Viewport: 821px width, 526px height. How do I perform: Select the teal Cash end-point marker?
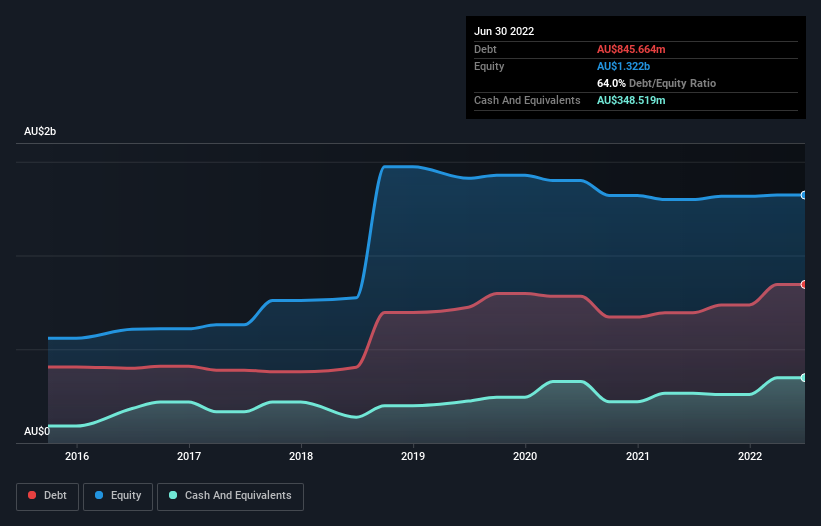pyautogui.click(x=804, y=377)
